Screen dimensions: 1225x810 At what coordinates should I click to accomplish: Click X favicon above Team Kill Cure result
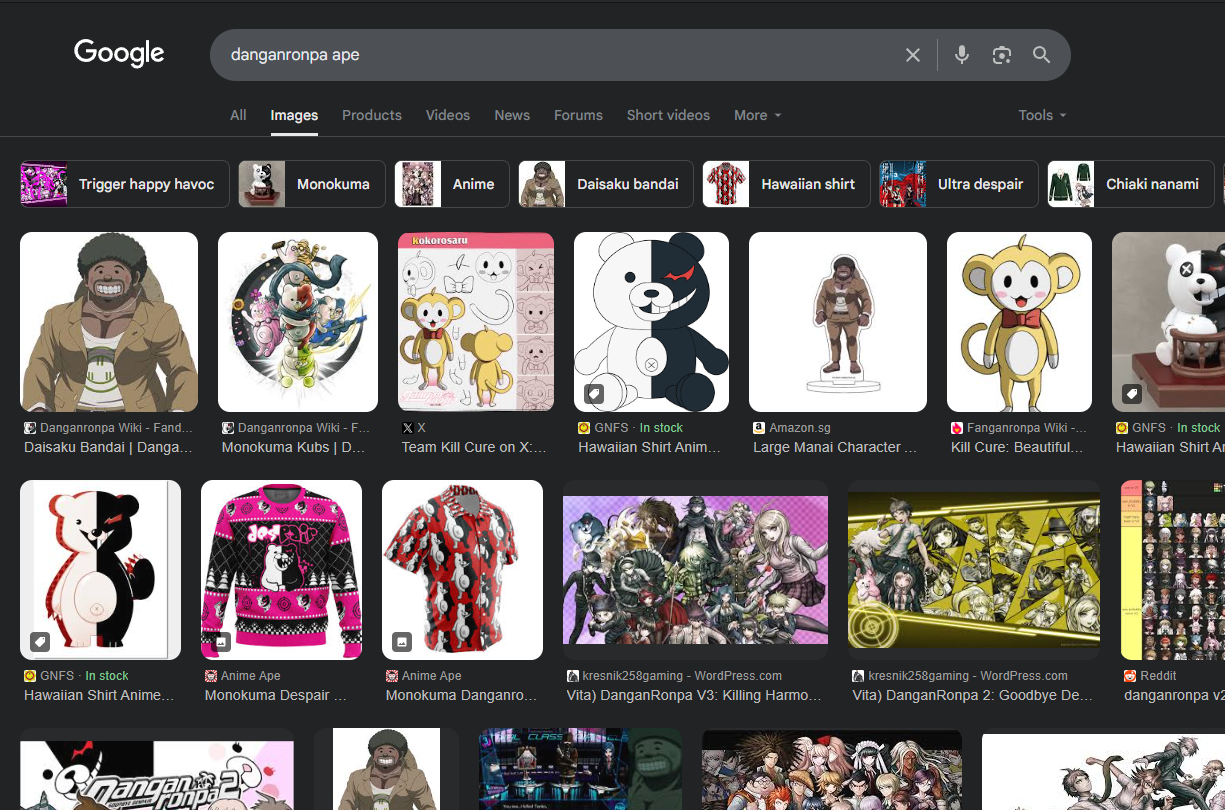(407, 427)
